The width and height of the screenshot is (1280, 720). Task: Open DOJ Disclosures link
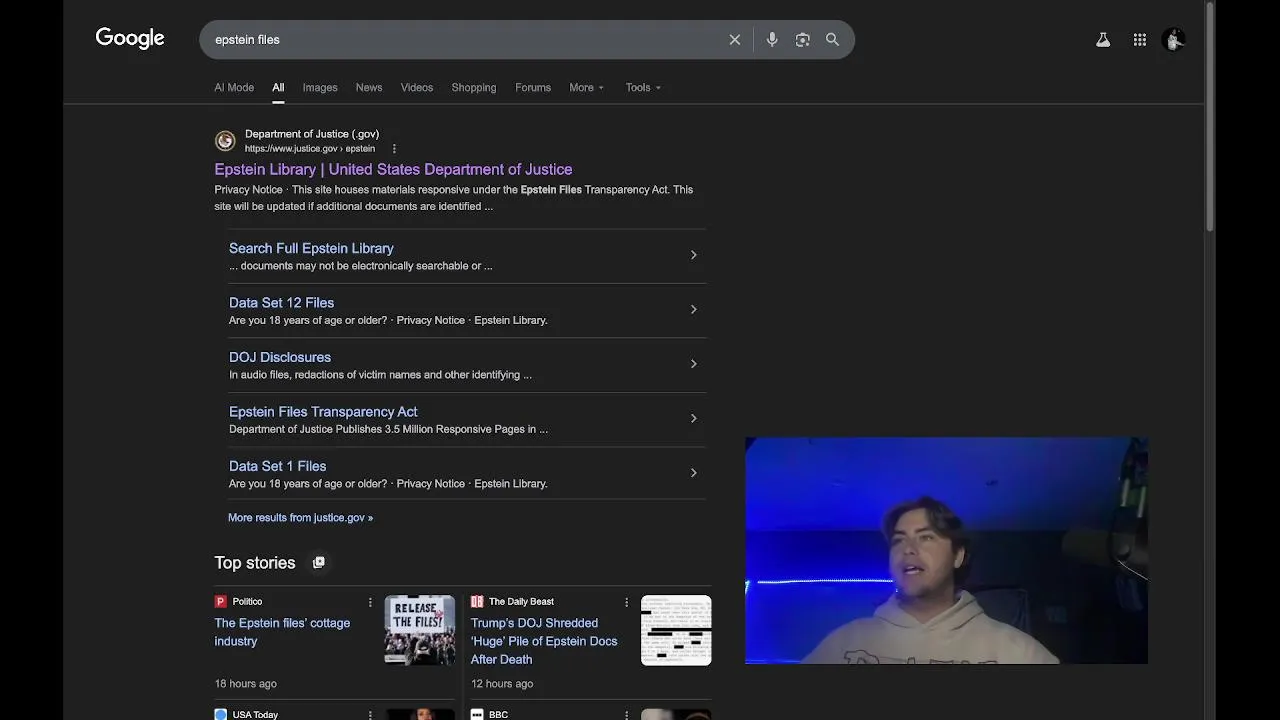pyautogui.click(x=280, y=357)
